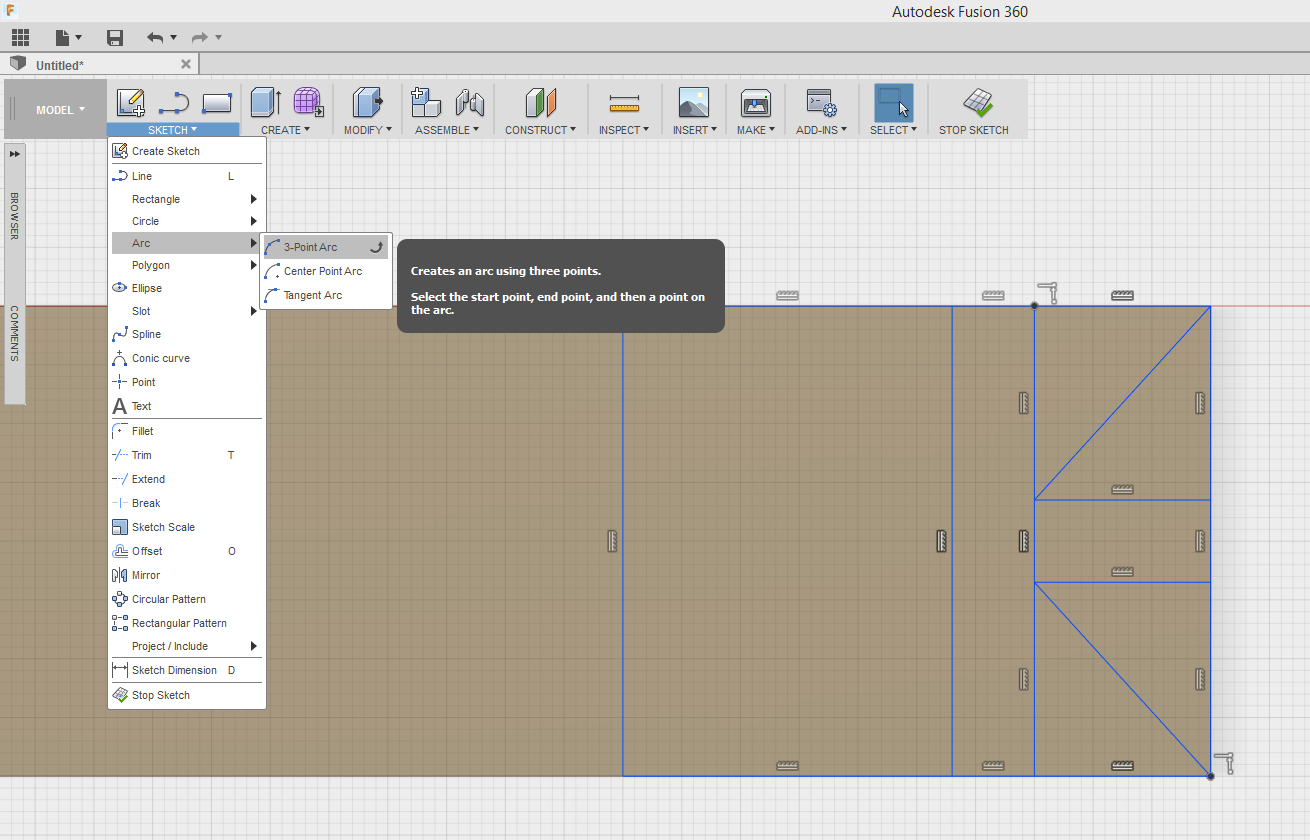
Task: Choose Point from Sketch menu
Action: point(187,382)
